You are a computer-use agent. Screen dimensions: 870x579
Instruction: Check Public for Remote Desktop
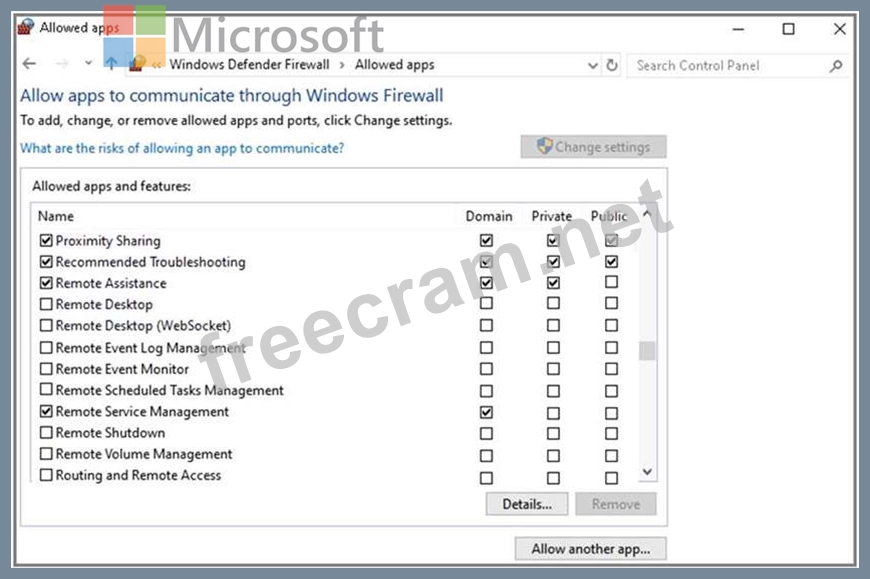point(611,303)
